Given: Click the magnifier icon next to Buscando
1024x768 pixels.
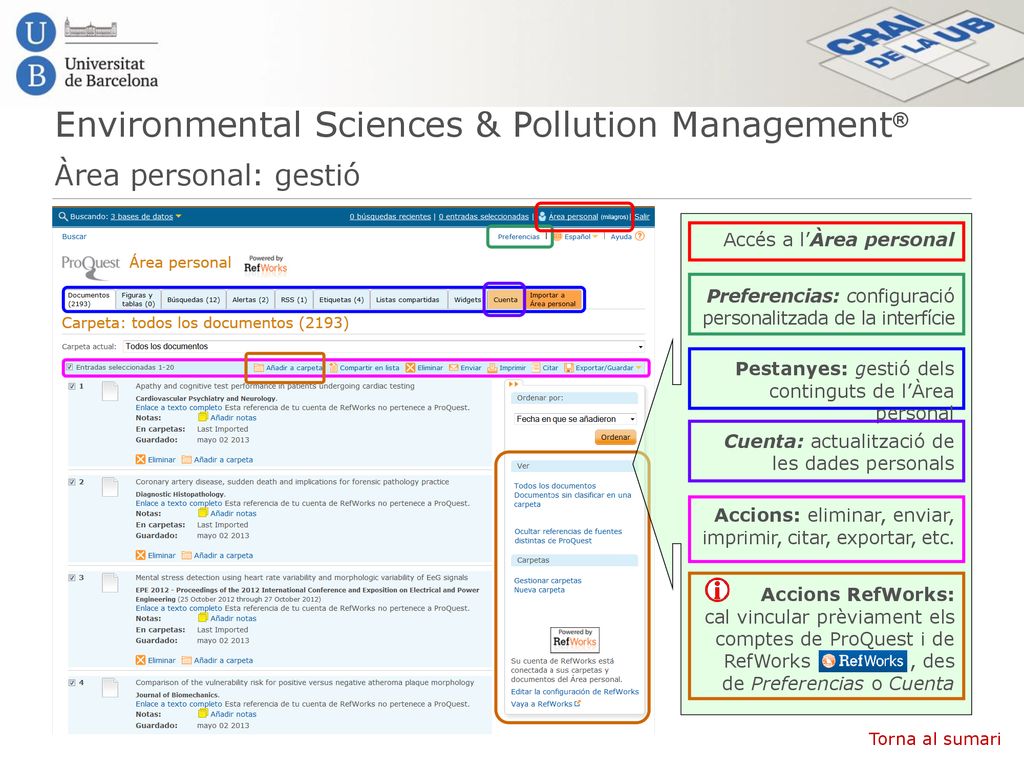Looking at the screenshot, I should (x=63, y=216).
